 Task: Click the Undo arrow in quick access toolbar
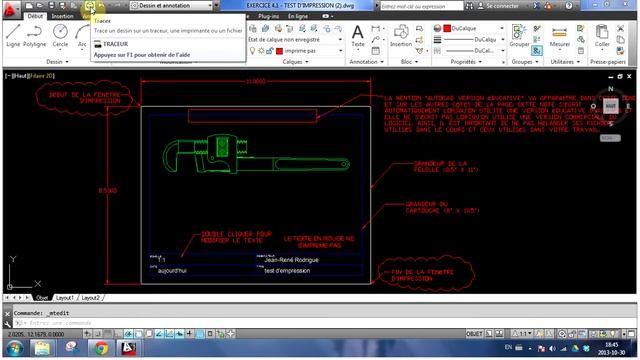[x=102, y=6]
